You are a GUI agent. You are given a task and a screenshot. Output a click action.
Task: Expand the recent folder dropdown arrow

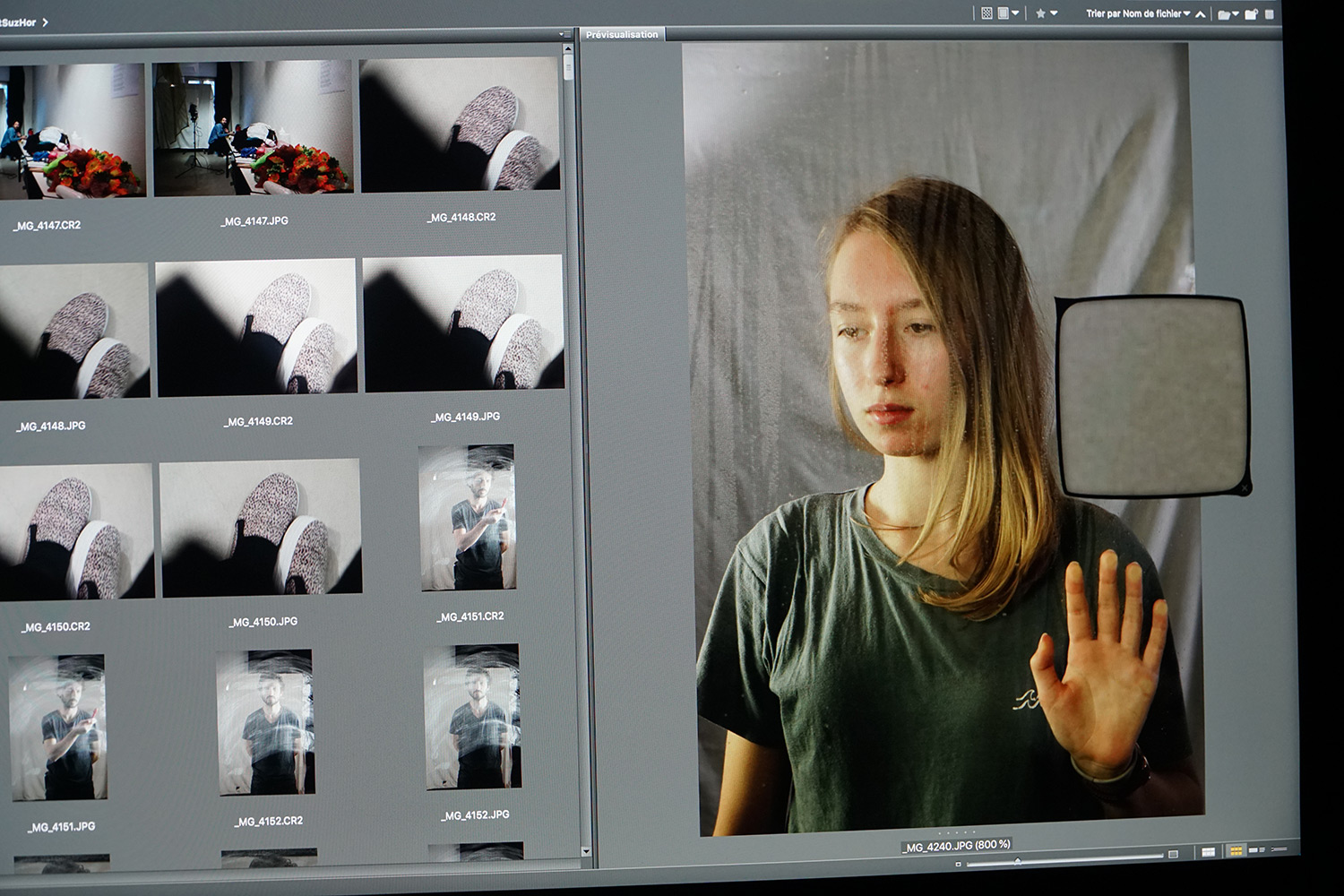pyautogui.click(x=1236, y=13)
